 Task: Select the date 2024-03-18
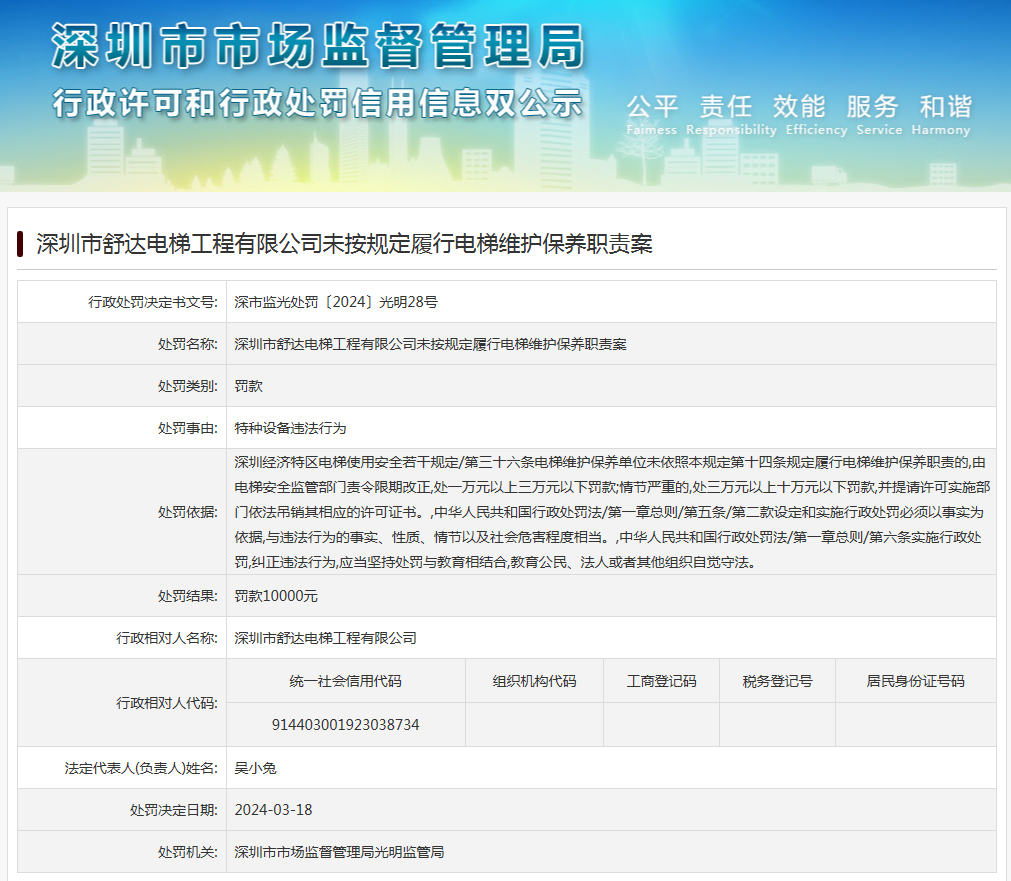pyautogui.click(x=273, y=810)
